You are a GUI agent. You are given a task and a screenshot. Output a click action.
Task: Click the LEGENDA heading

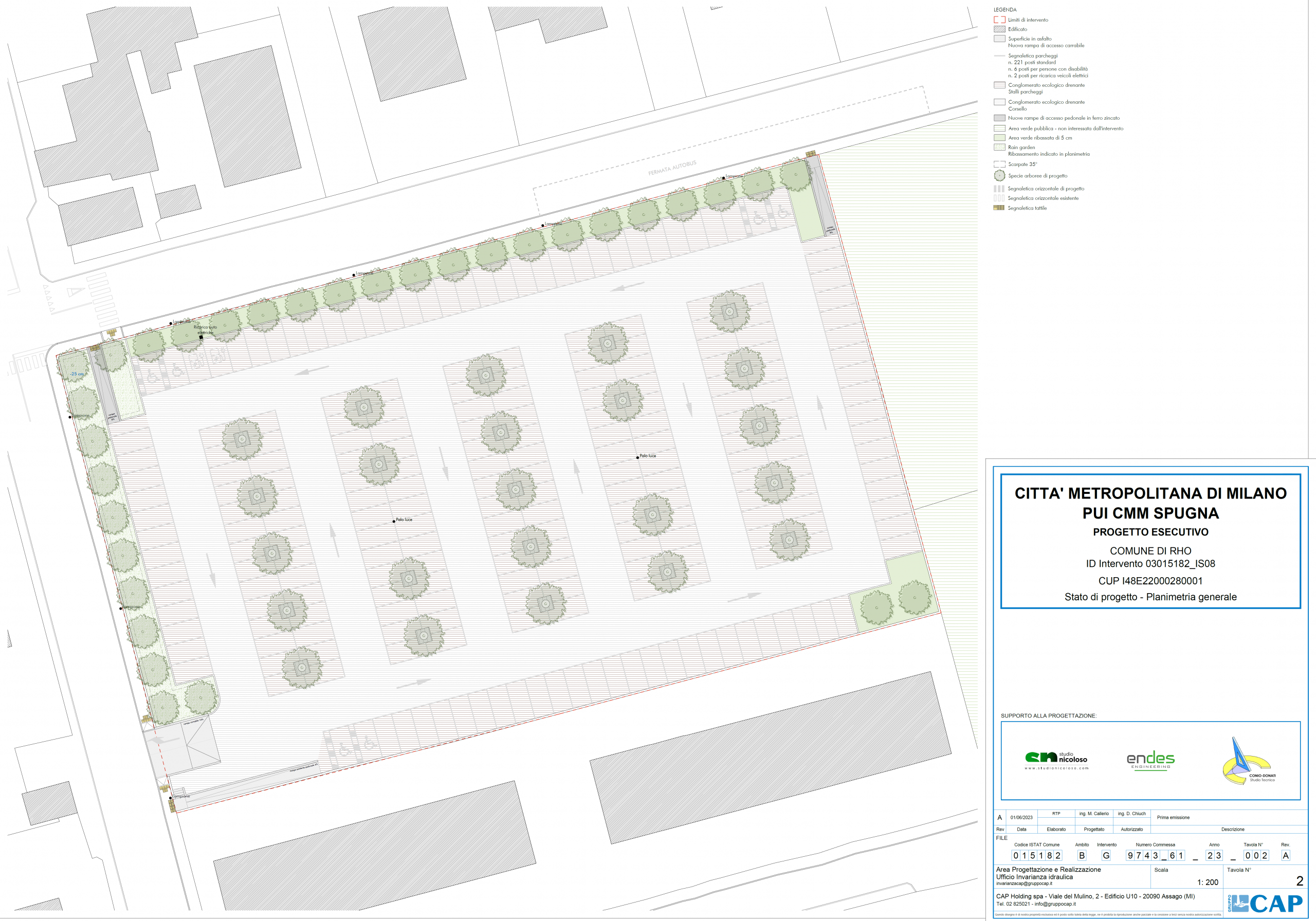[1005, 10]
